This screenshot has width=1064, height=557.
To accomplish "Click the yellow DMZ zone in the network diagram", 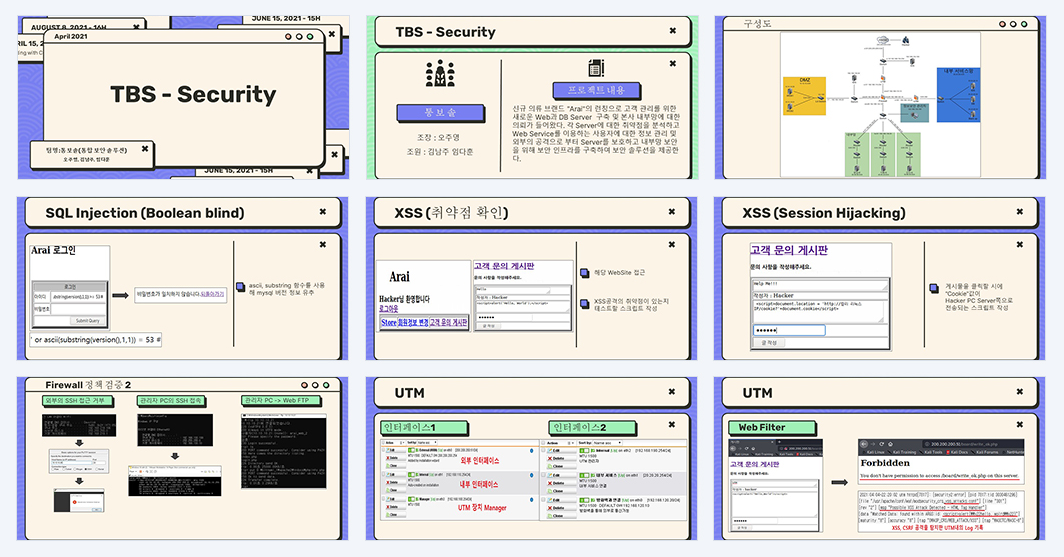I will tap(804, 96).
